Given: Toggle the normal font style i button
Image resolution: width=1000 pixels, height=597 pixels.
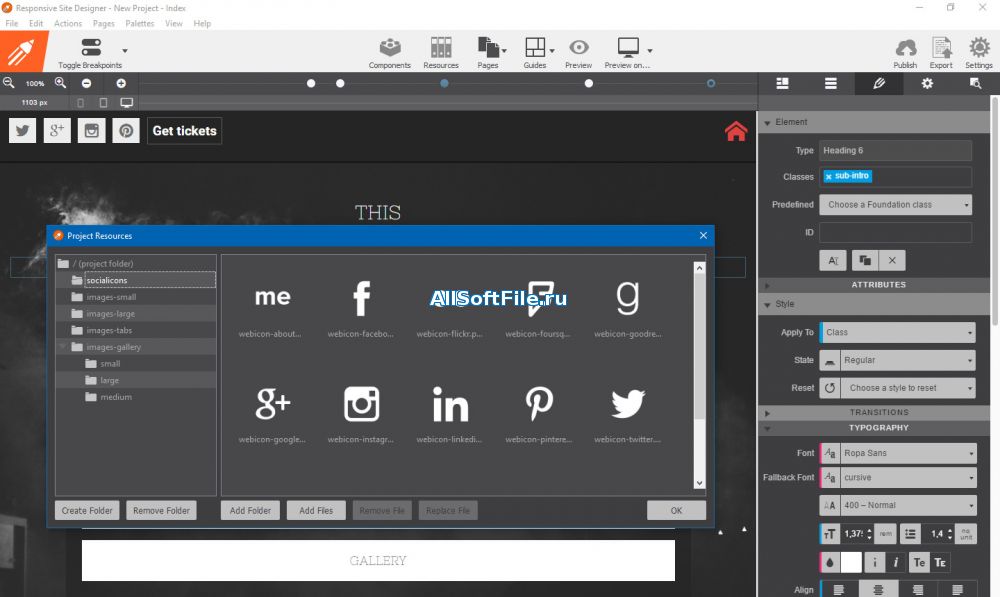Looking at the screenshot, I should click(x=874, y=563).
